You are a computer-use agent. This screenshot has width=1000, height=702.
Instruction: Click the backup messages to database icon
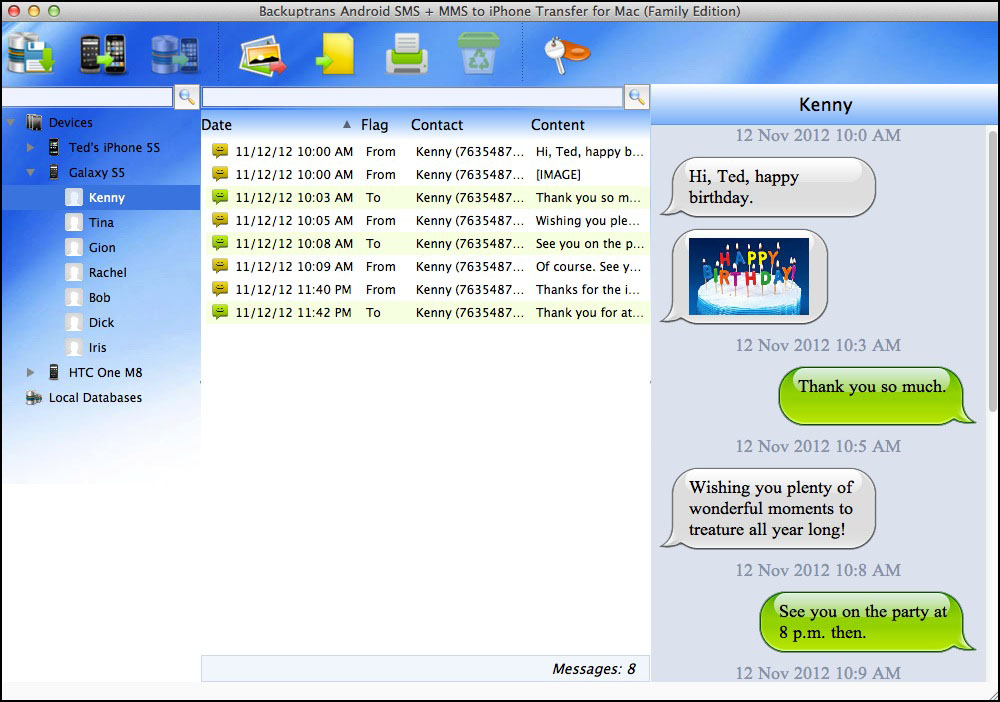(31, 52)
